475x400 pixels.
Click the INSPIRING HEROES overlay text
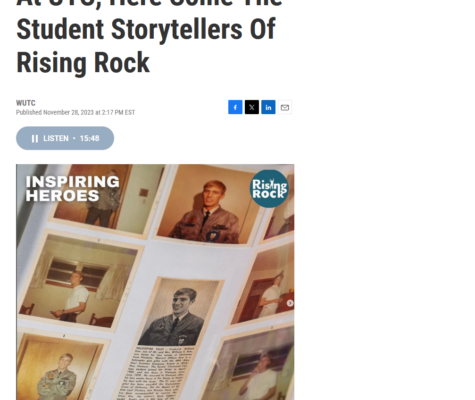click(72, 189)
